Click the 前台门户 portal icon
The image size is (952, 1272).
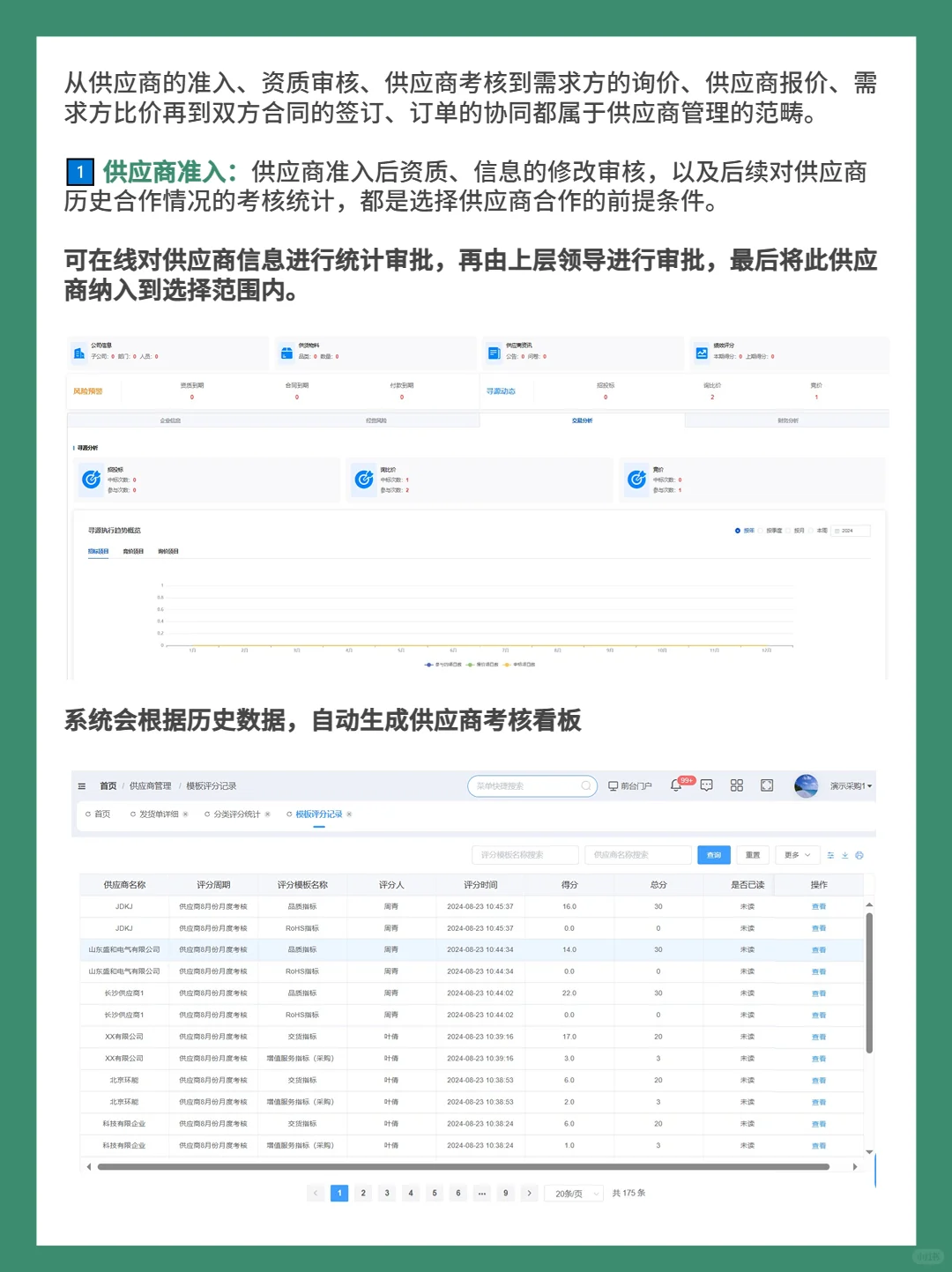613,785
